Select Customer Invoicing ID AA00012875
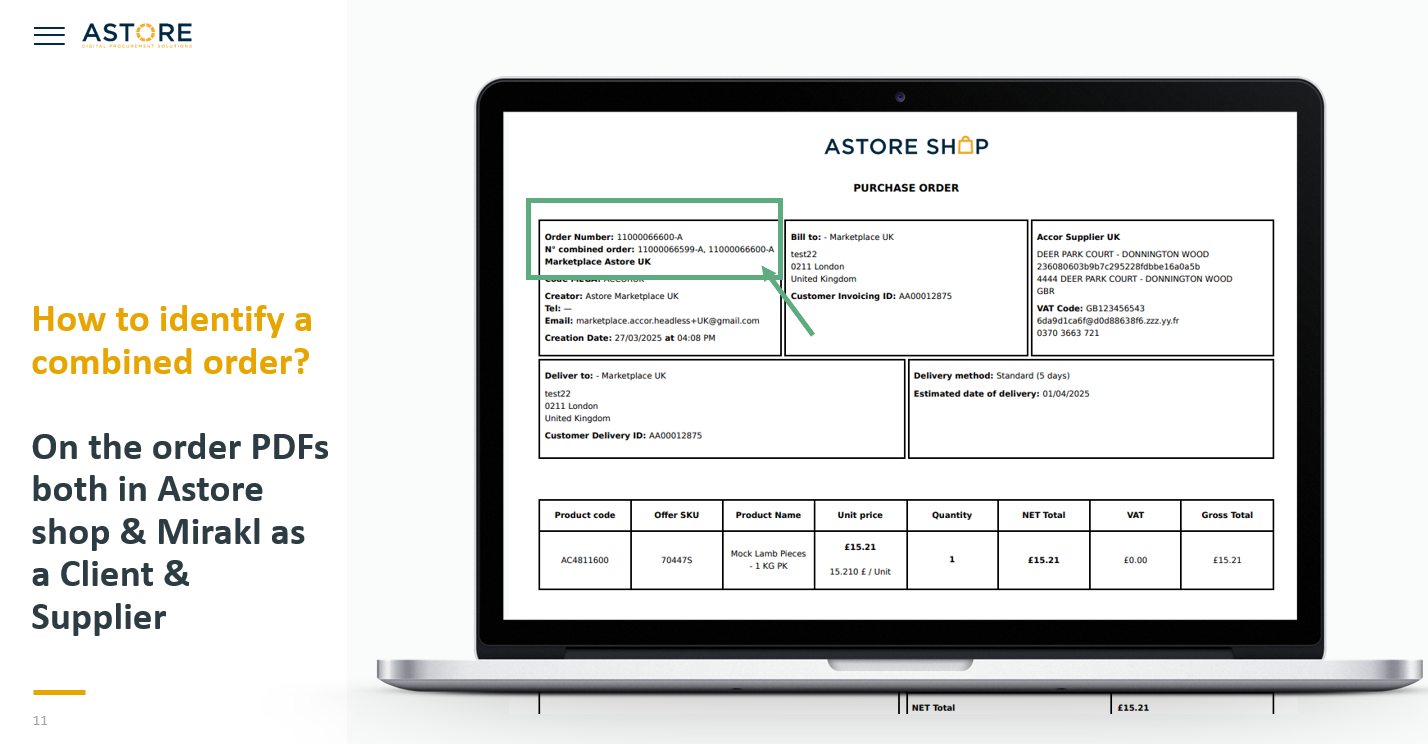The image size is (1428, 744). pyautogui.click(x=871, y=296)
